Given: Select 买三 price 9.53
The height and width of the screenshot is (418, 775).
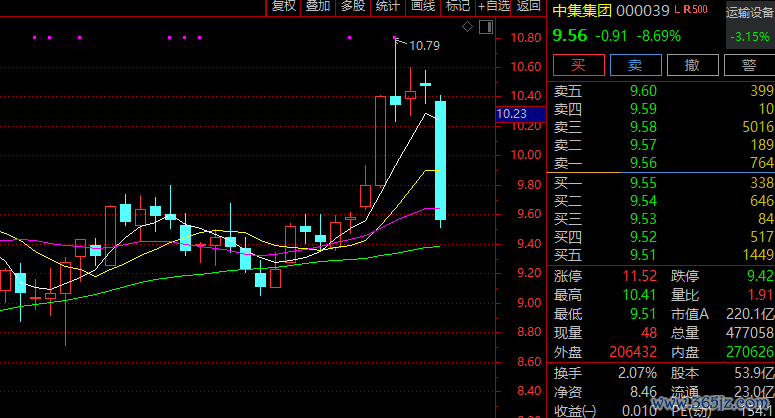Looking at the screenshot, I should [x=643, y=219].
